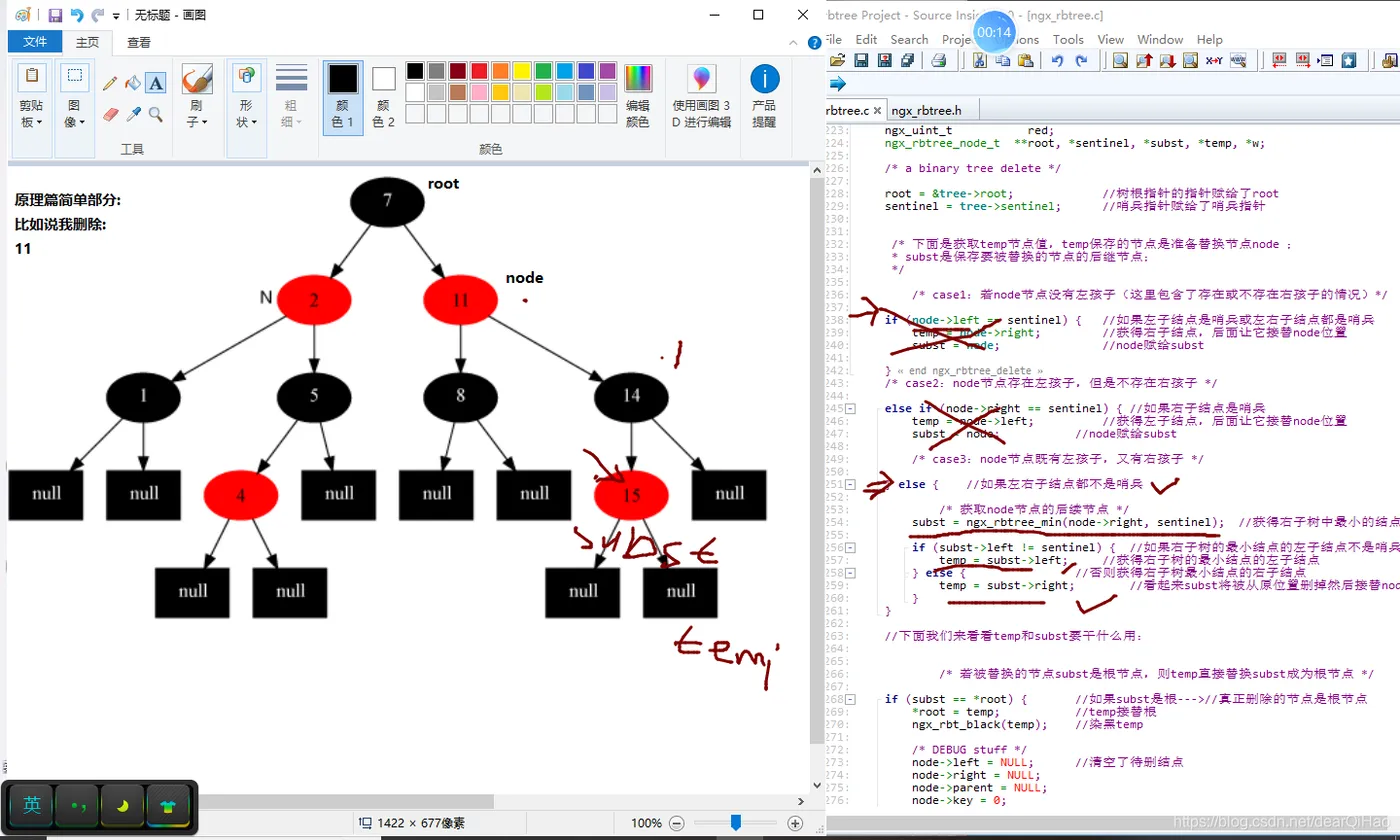Click Undo in Source Insight toolbar
Viewport: 1400px width, 840px height.
1058,60
